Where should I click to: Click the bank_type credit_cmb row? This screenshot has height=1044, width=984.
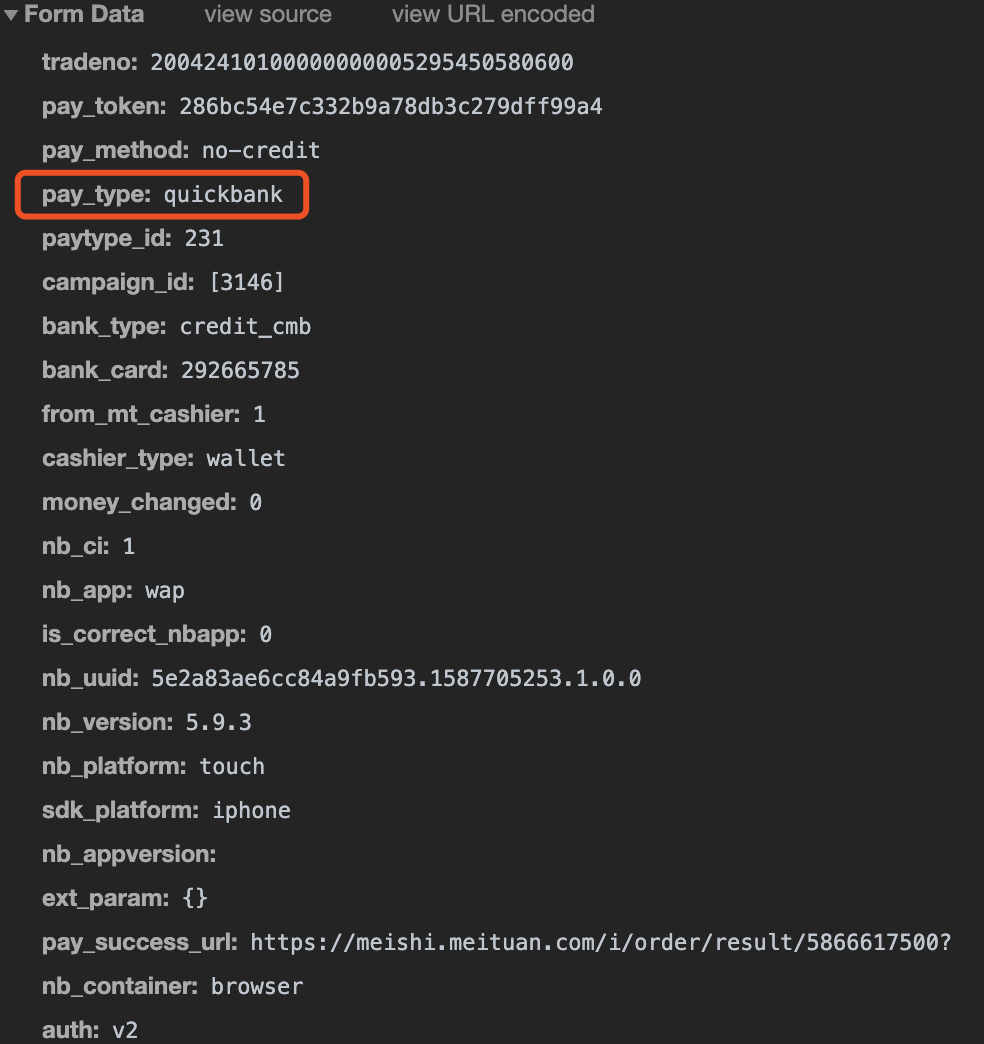click(176, 326)
